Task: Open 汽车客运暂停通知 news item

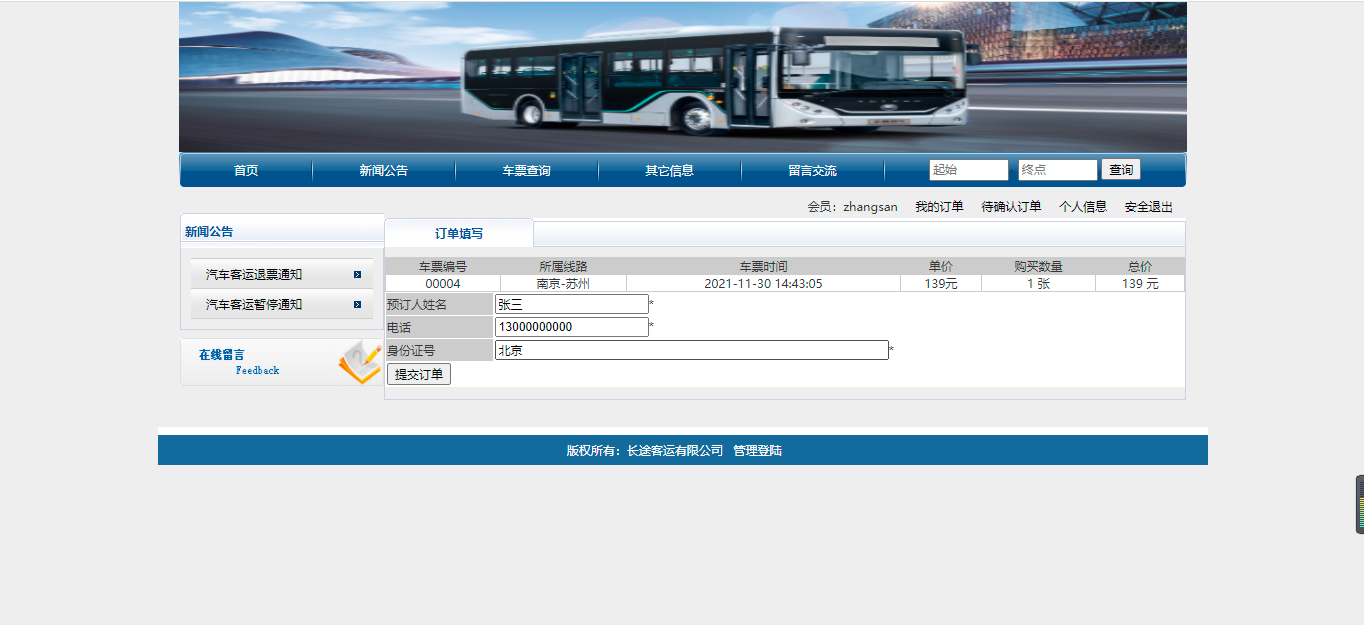Action: coord(254,305)
